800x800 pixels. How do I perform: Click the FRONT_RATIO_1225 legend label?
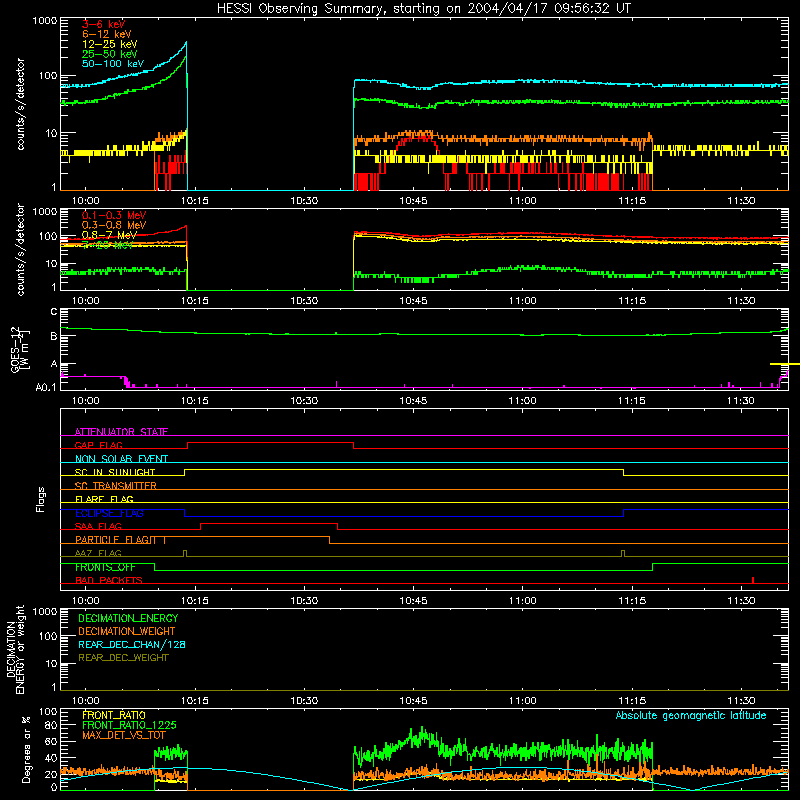pyautogui.click(x=129, y=725)
